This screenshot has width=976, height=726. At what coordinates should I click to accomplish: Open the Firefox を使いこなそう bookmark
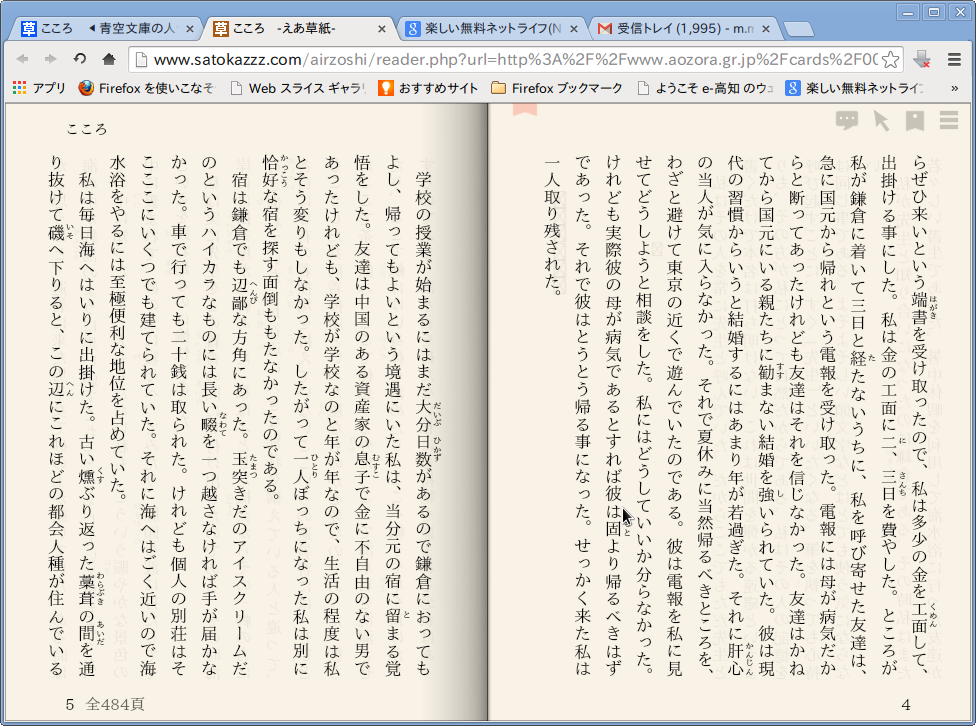pyautogui.click(x=146, y=88)
